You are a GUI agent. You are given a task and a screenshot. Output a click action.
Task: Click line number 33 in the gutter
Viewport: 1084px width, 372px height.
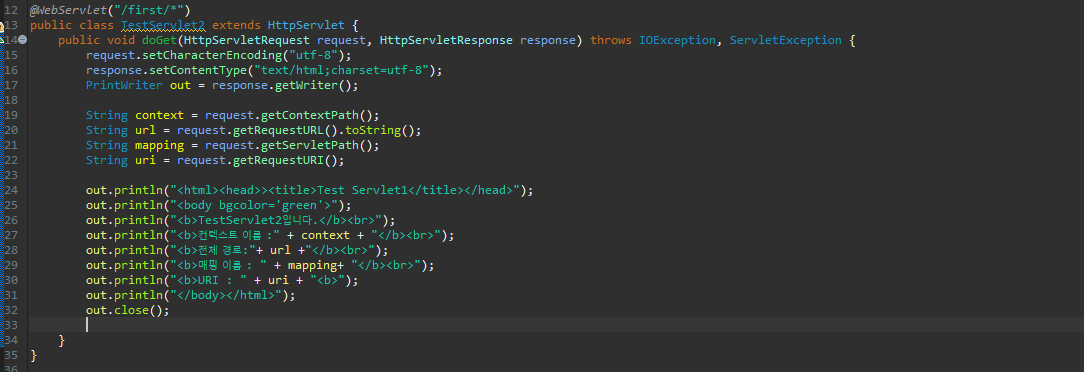(x=11, y=325)
